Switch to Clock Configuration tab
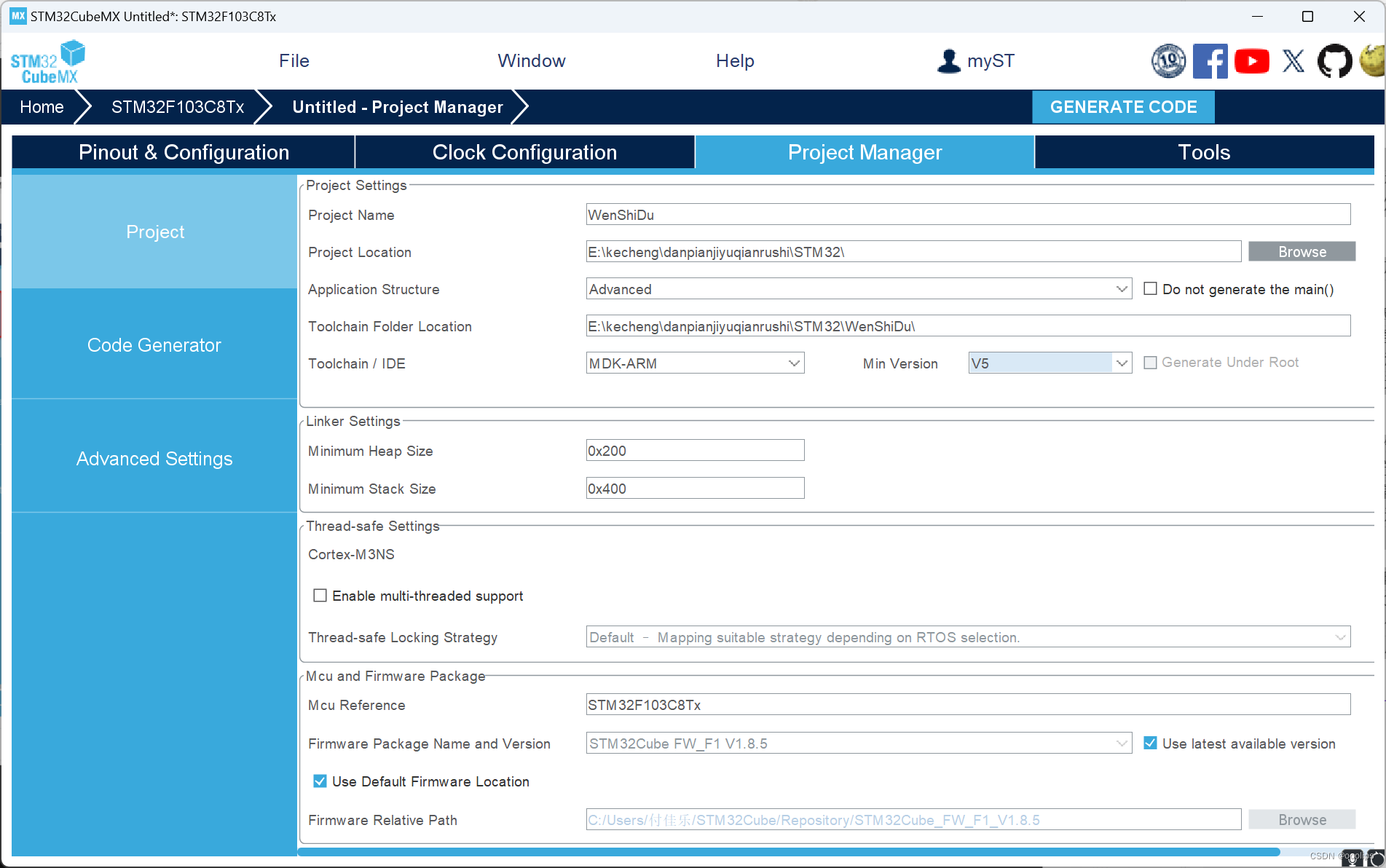This screenshot has height=868, width=1386. [524, 152]
